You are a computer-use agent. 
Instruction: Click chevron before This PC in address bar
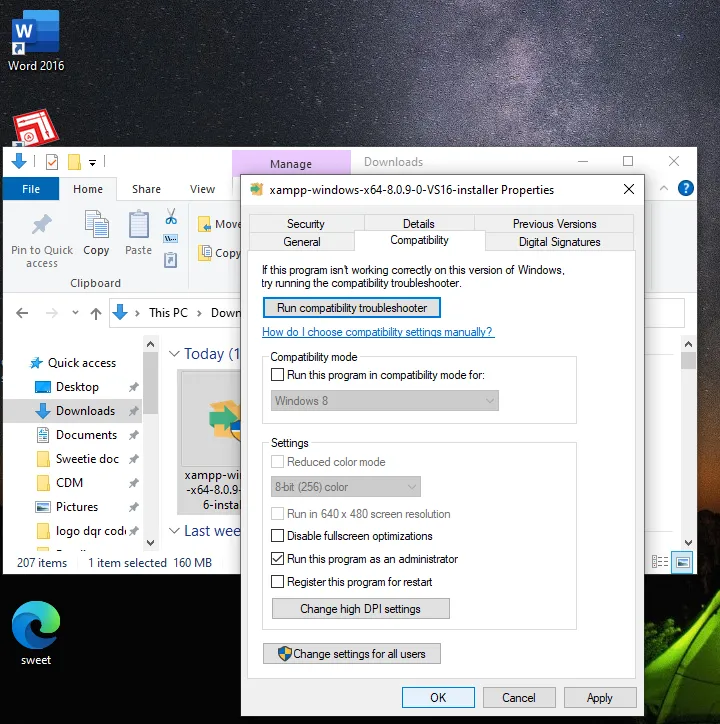pos(137,314)
